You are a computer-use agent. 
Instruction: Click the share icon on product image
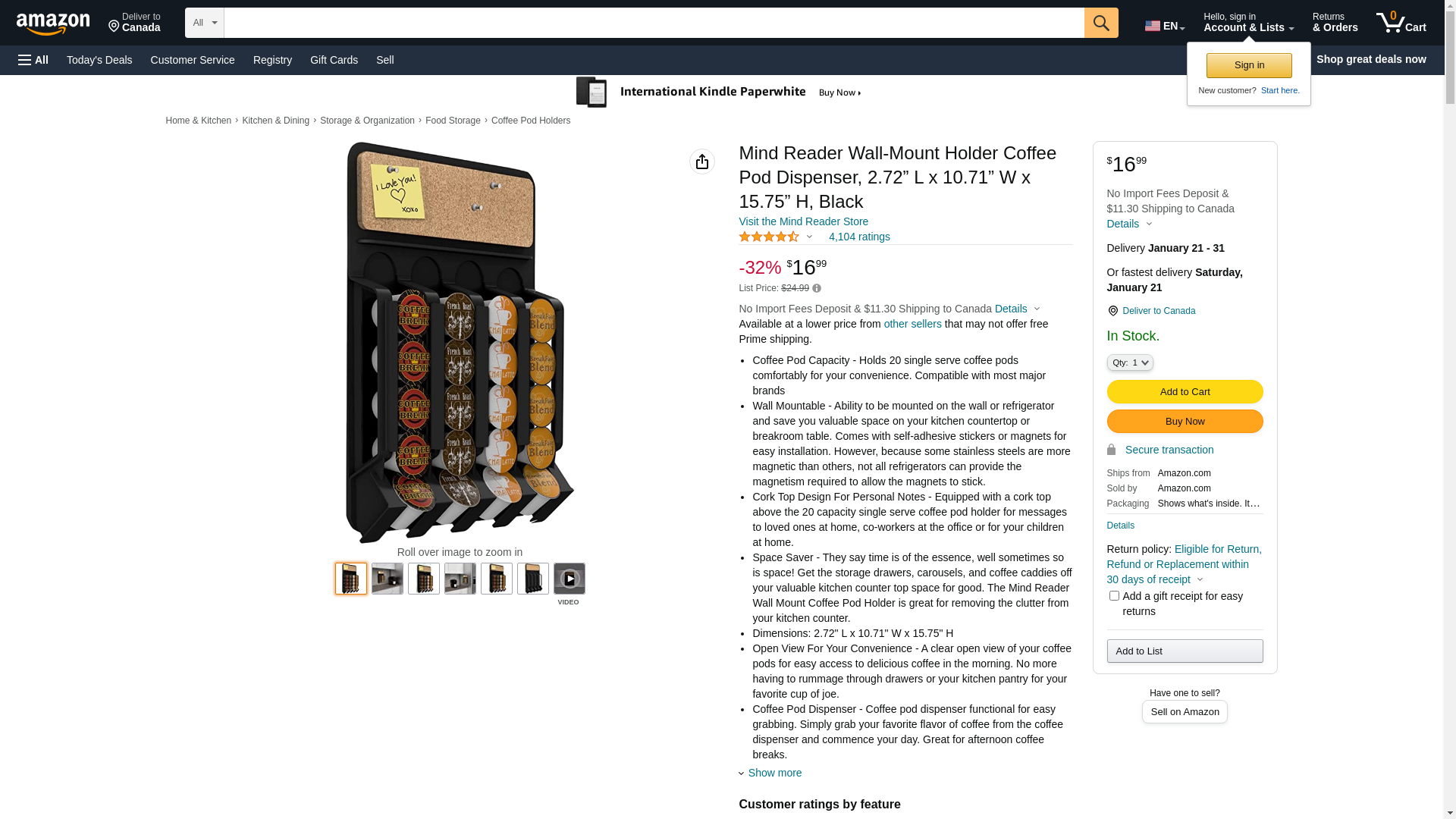(x=702, y=162)
